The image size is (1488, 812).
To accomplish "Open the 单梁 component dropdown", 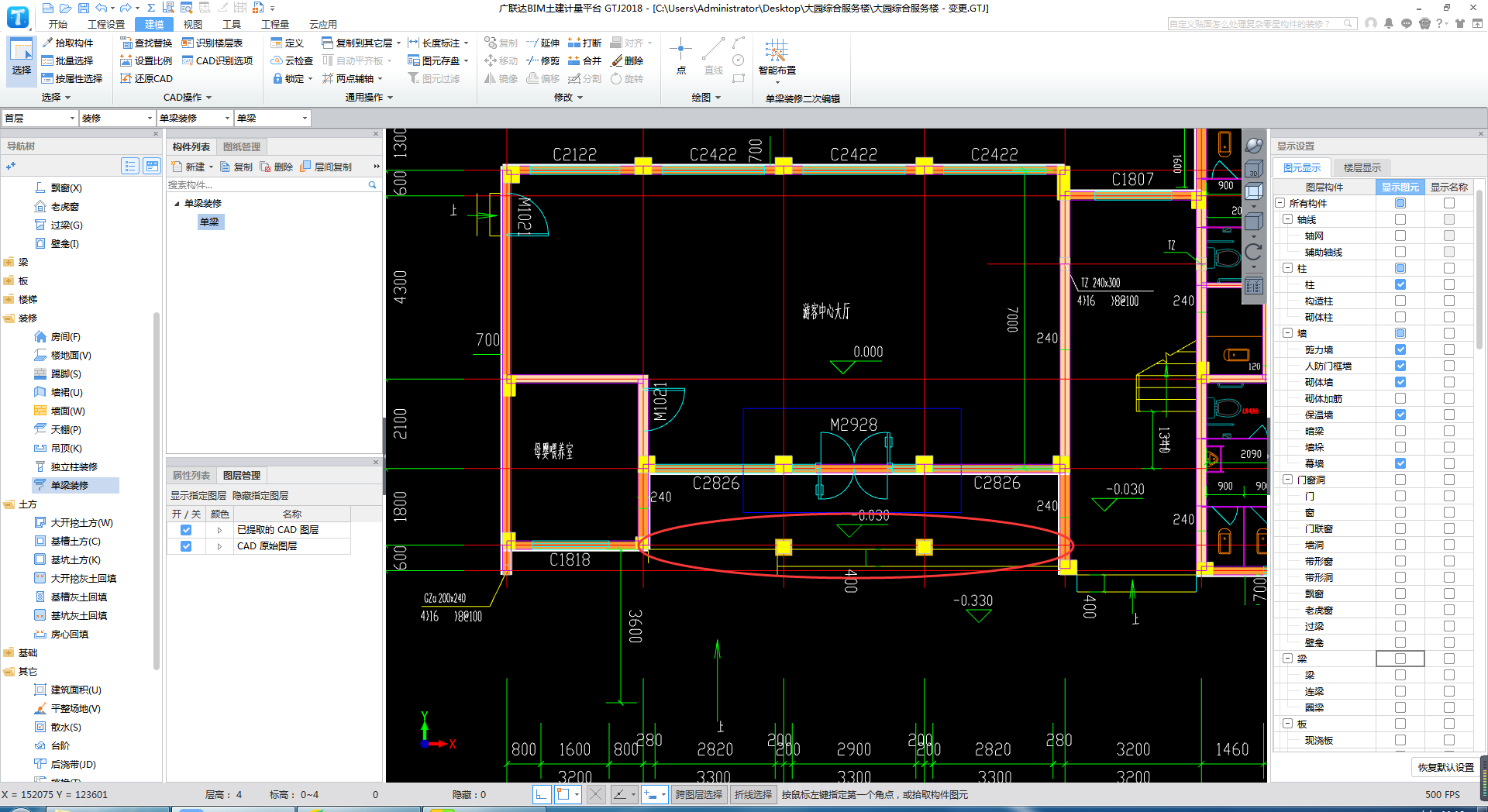I will pyautogui.click(x=272, y=118).
